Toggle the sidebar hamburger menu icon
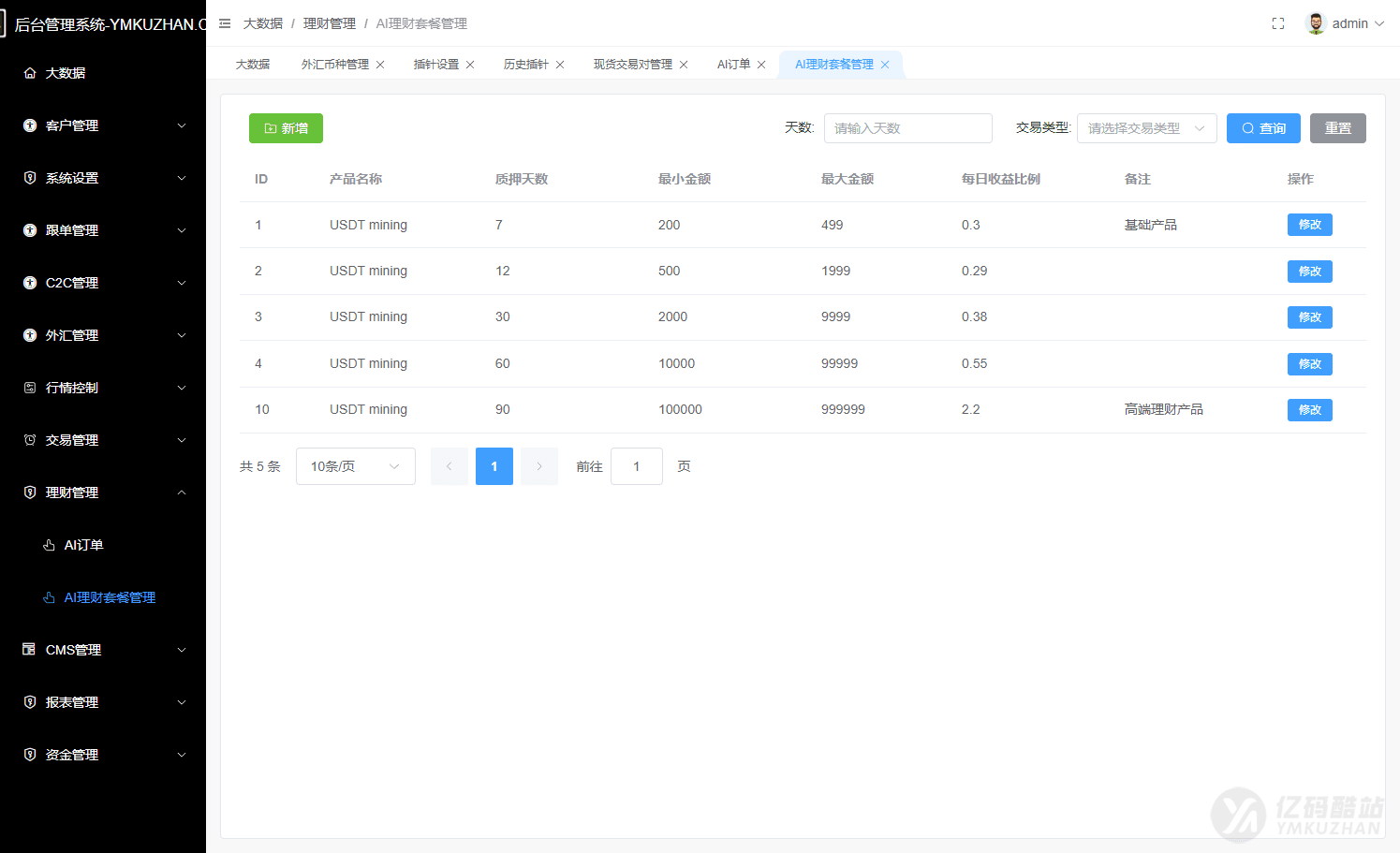This screenshot has width=1400, height=853. [225, 23]
